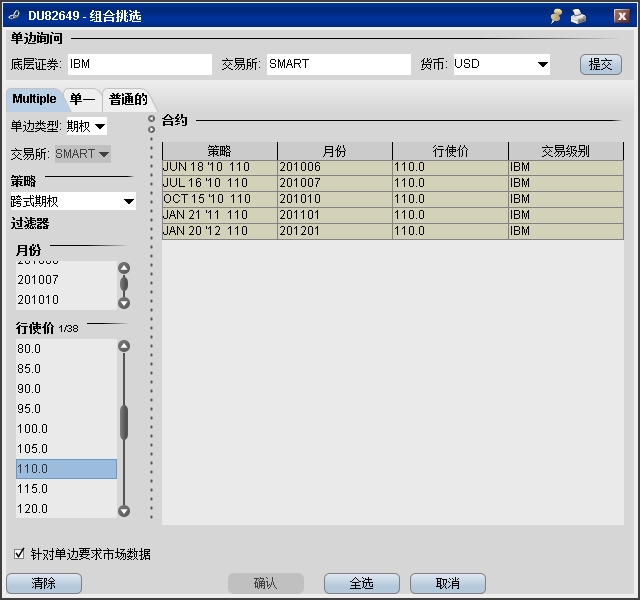Sort by the 策略 column header
Screen dimensions: 640x600
[x=220, y=151]
